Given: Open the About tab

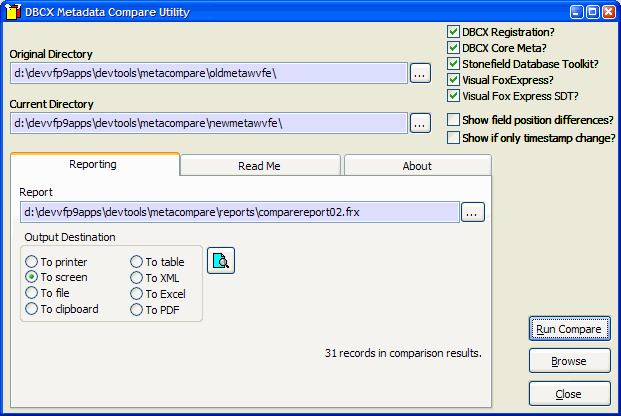Looking at the screenshot, I should [417, 166].
